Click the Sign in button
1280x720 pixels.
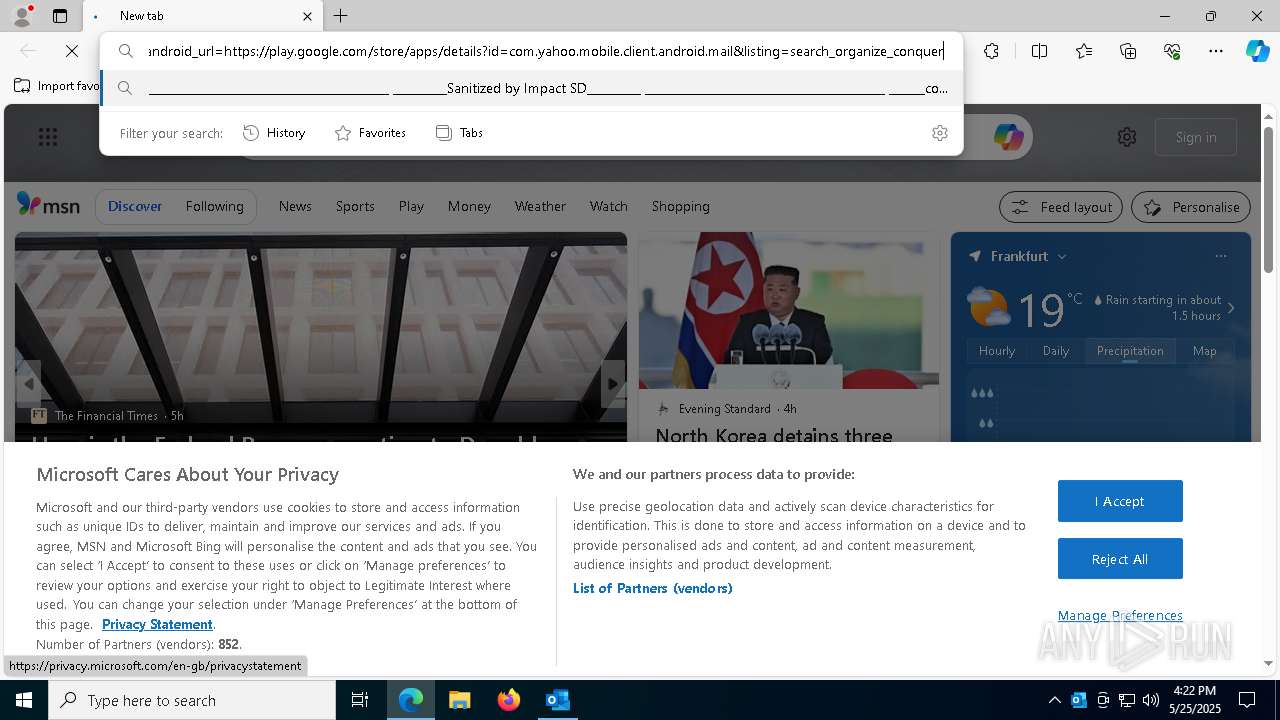[1196, 137]
